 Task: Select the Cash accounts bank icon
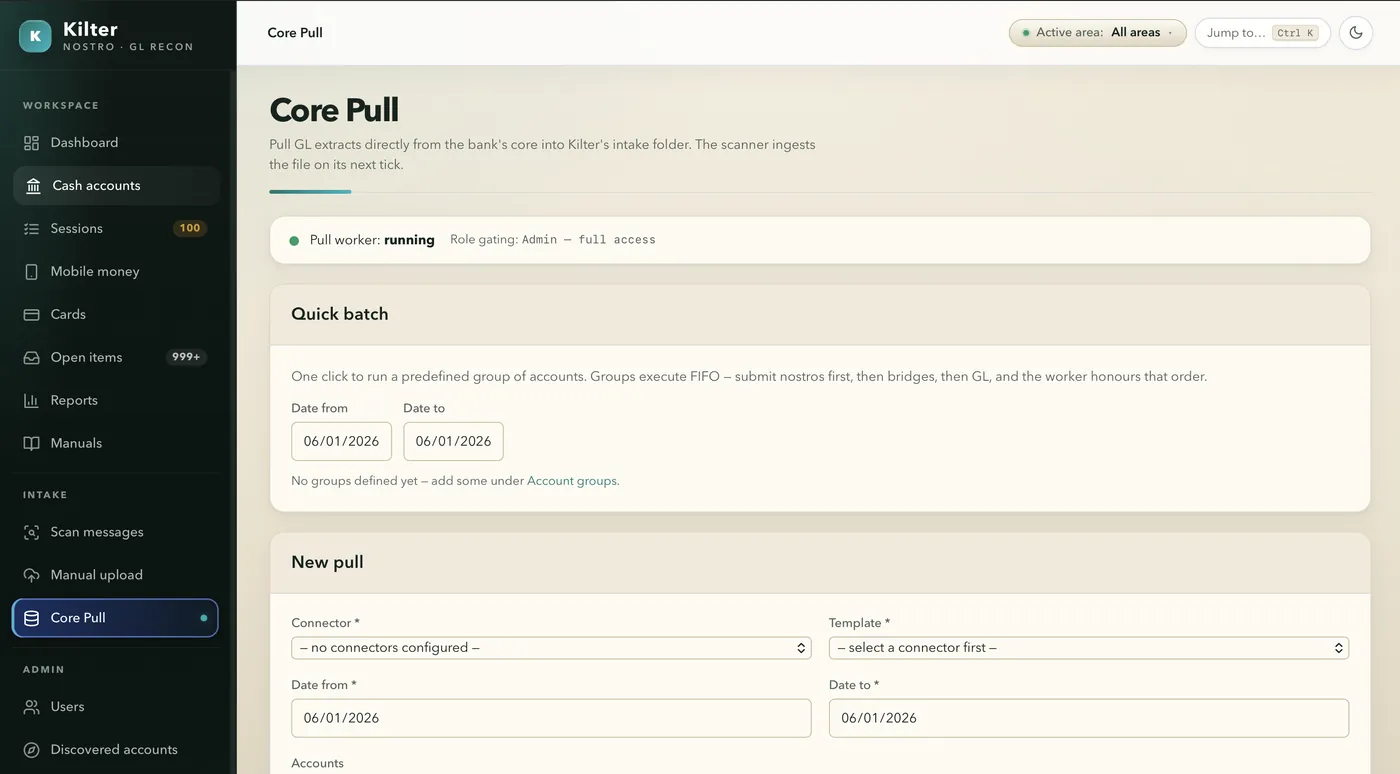(34, 186)
